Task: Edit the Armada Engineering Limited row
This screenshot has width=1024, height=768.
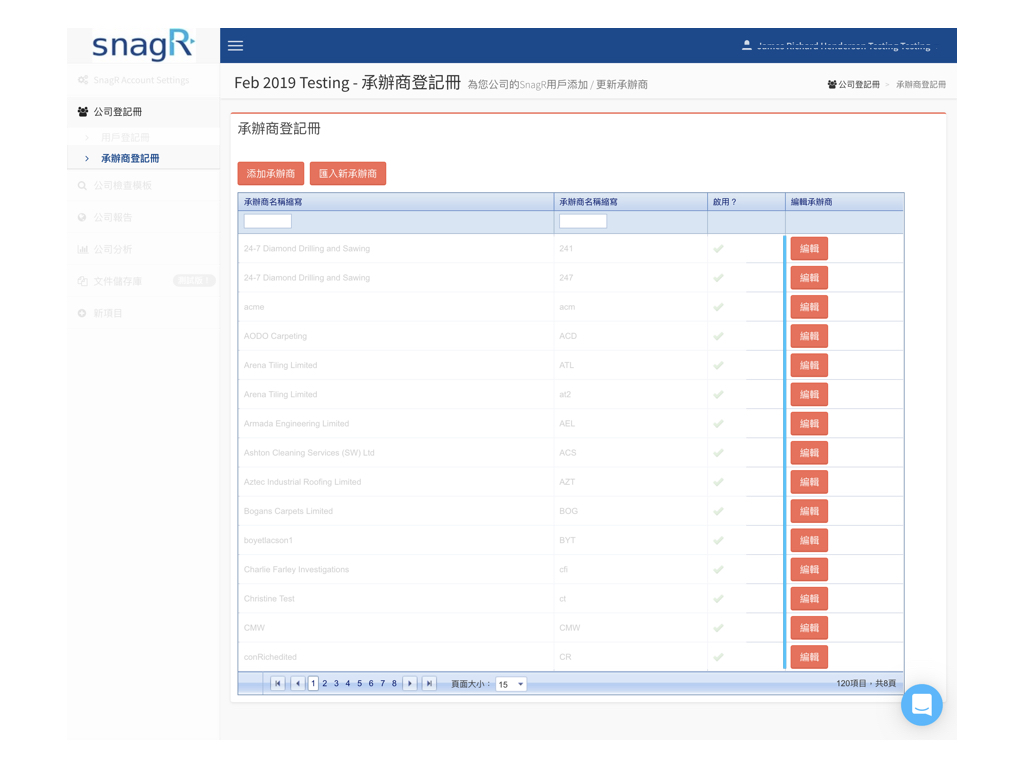Action: pyautogui.click(x=809, y=424)
